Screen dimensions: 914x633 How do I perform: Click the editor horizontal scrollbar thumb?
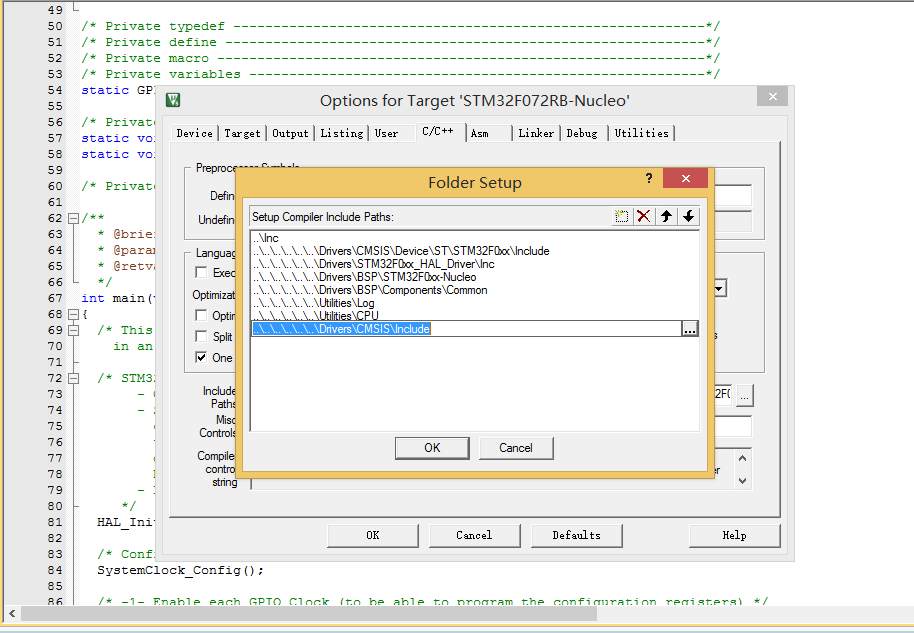click(309, 614)
